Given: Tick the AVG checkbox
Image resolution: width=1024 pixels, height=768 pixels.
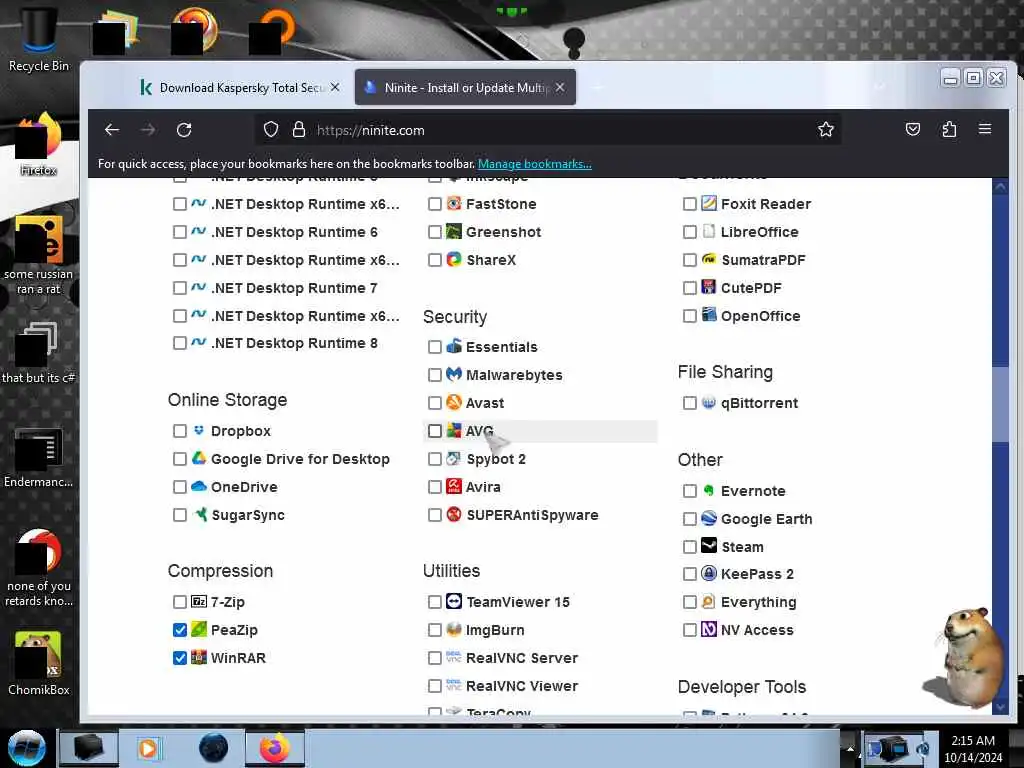Looking at the screenshot, I should pyautogui.click(x=434, y=431).
